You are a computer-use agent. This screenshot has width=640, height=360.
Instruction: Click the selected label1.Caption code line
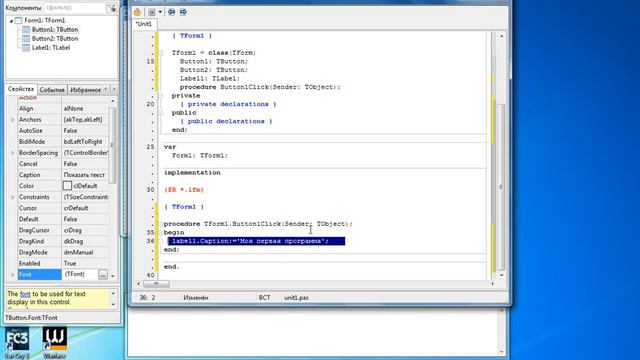(256, 241)
